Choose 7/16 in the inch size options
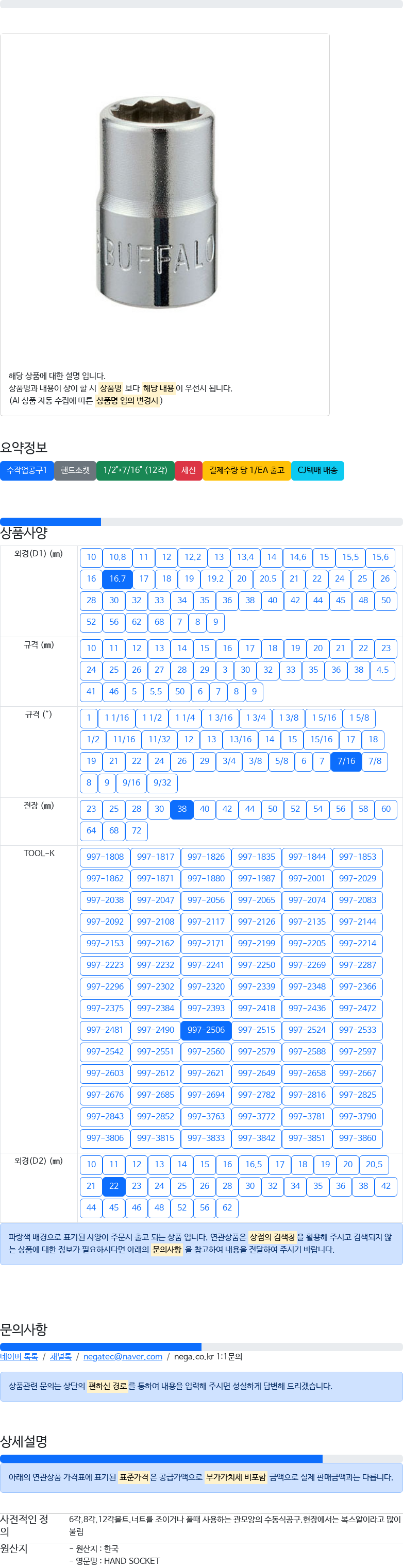This screenshot has height=1568, width=403. pyautogui.click(x=346, y=761)
